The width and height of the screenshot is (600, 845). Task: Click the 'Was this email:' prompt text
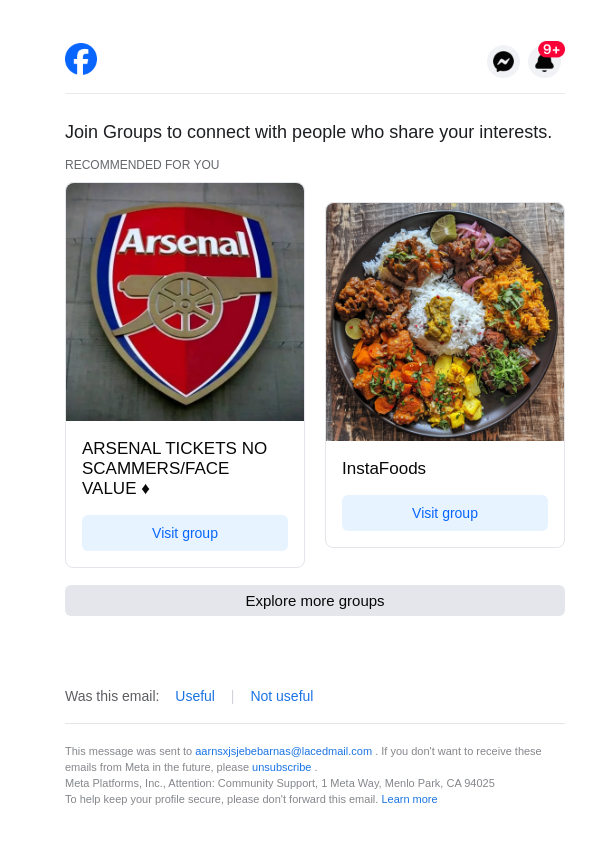coord(112,696)
